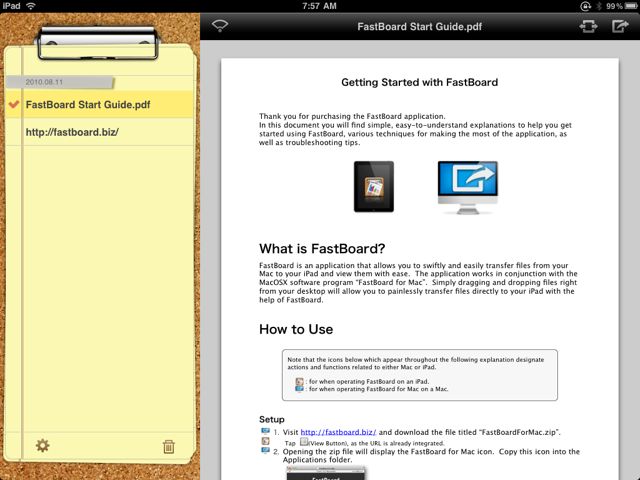Tap the Wi-Fi connection icon in the FastBoard toolbar
Image resolution: width=640 pixels, height=480 pixels.
[x=220, y=26]
